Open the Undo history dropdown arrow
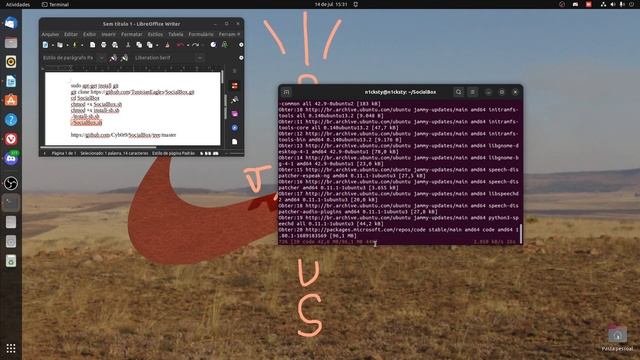 187,45
